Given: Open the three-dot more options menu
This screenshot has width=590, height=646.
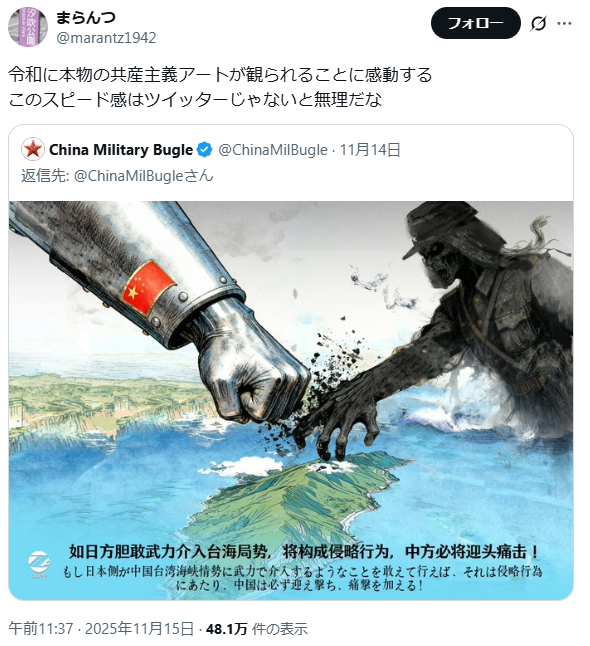Looking at the screenshot, I should (x=564, y=23).
